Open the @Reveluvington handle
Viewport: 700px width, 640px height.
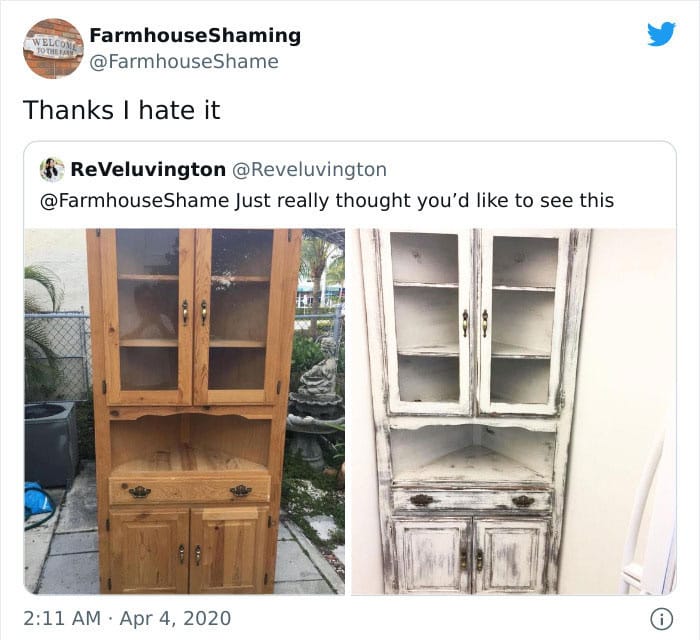(x=308, y=170)
